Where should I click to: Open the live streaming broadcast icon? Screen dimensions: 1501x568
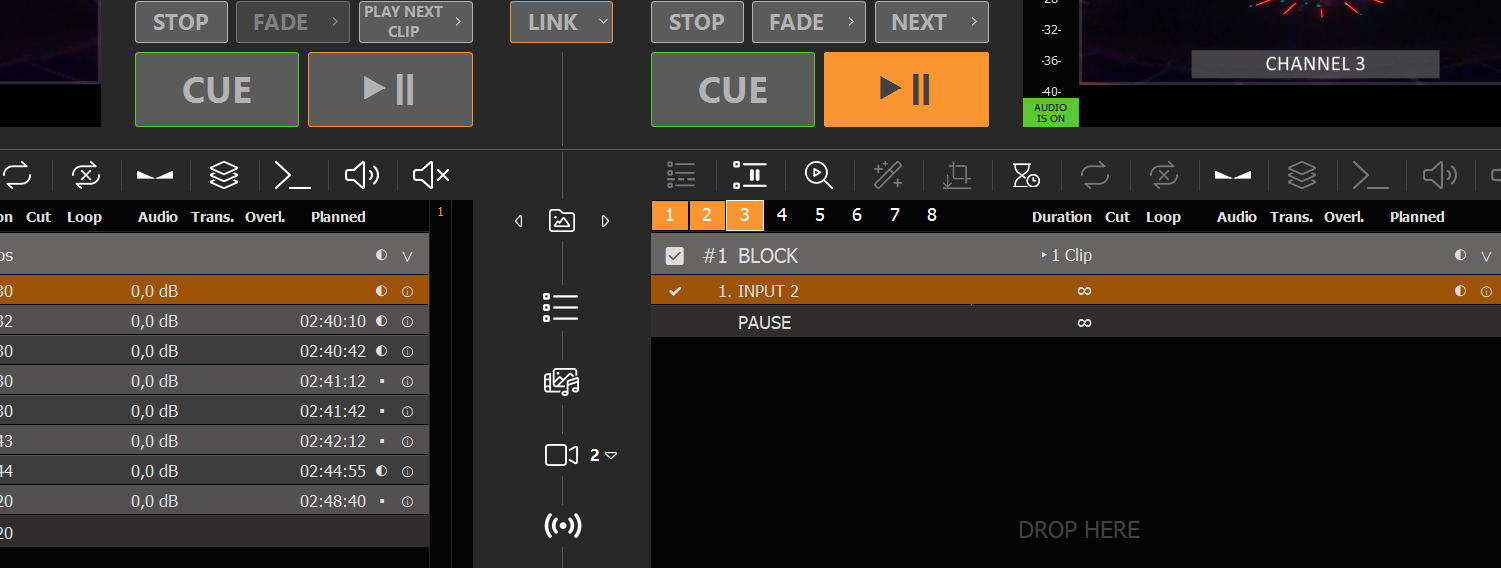pyautogui.click(x=563, y=526)
